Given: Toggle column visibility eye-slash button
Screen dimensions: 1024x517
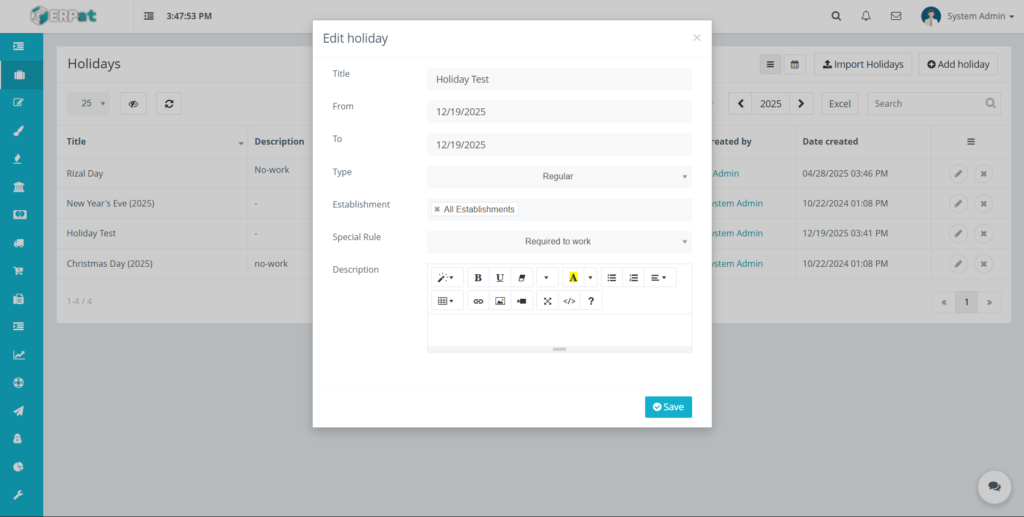Looking at the screenshot, I should [x=133, y=103].
